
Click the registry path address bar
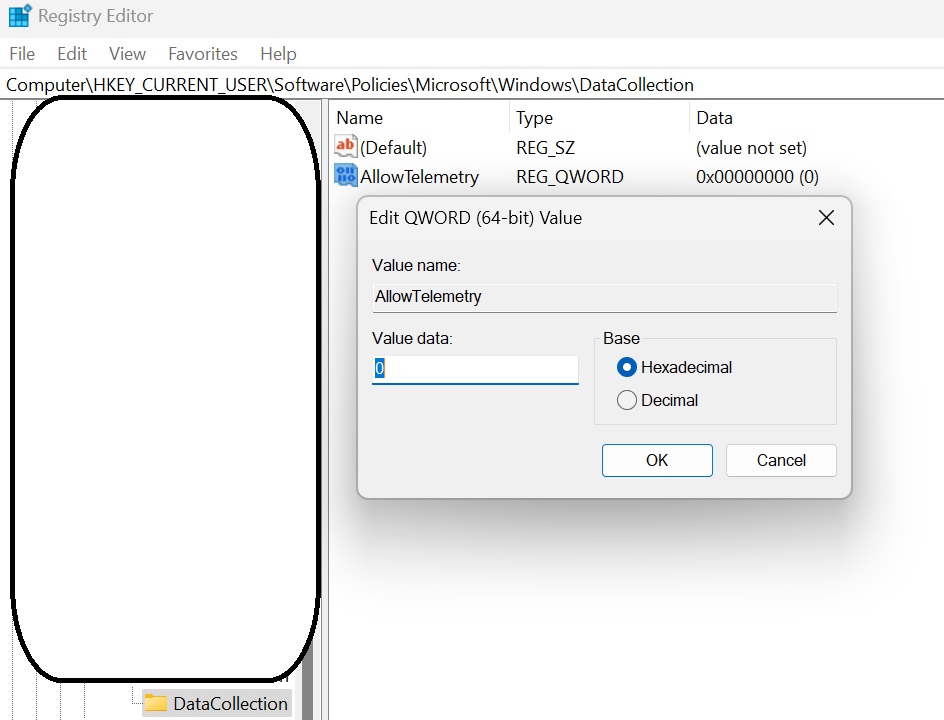pos(472,84)
